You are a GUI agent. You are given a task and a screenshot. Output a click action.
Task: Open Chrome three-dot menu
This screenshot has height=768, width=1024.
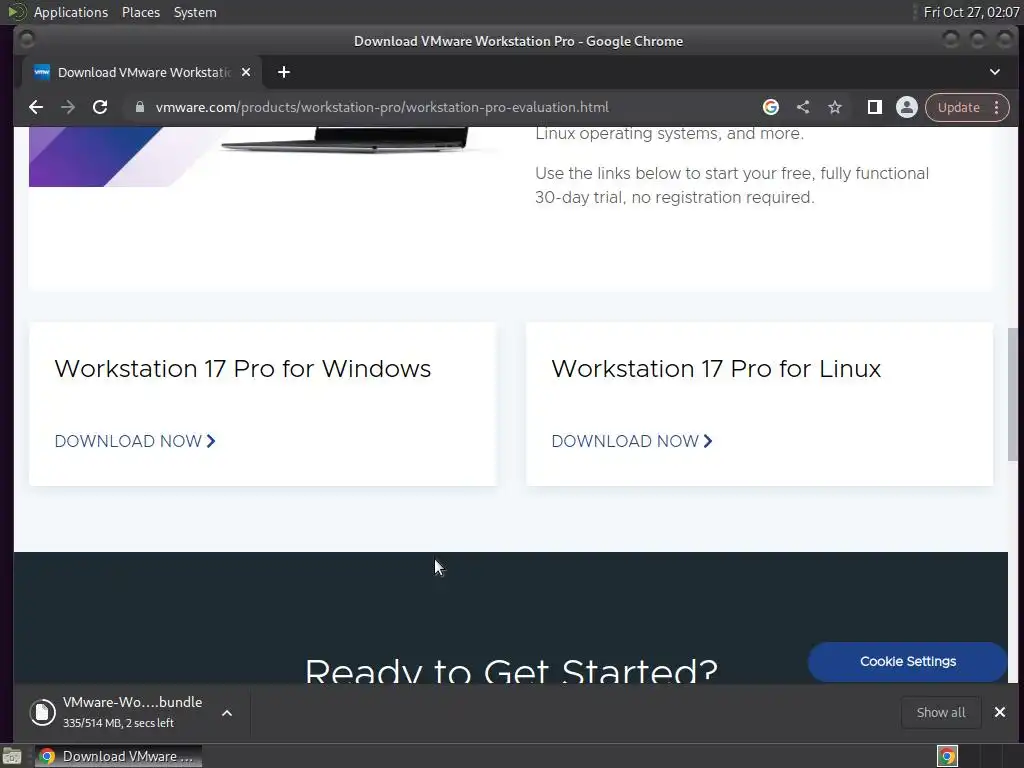click(x=997, y=107)
